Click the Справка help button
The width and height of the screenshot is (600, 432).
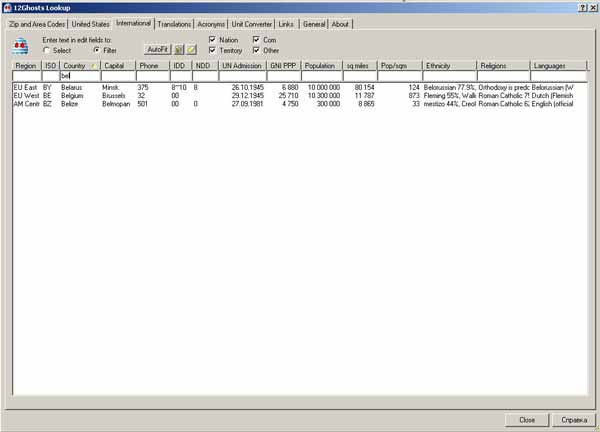pyautogui.click(x=574, y=420)
